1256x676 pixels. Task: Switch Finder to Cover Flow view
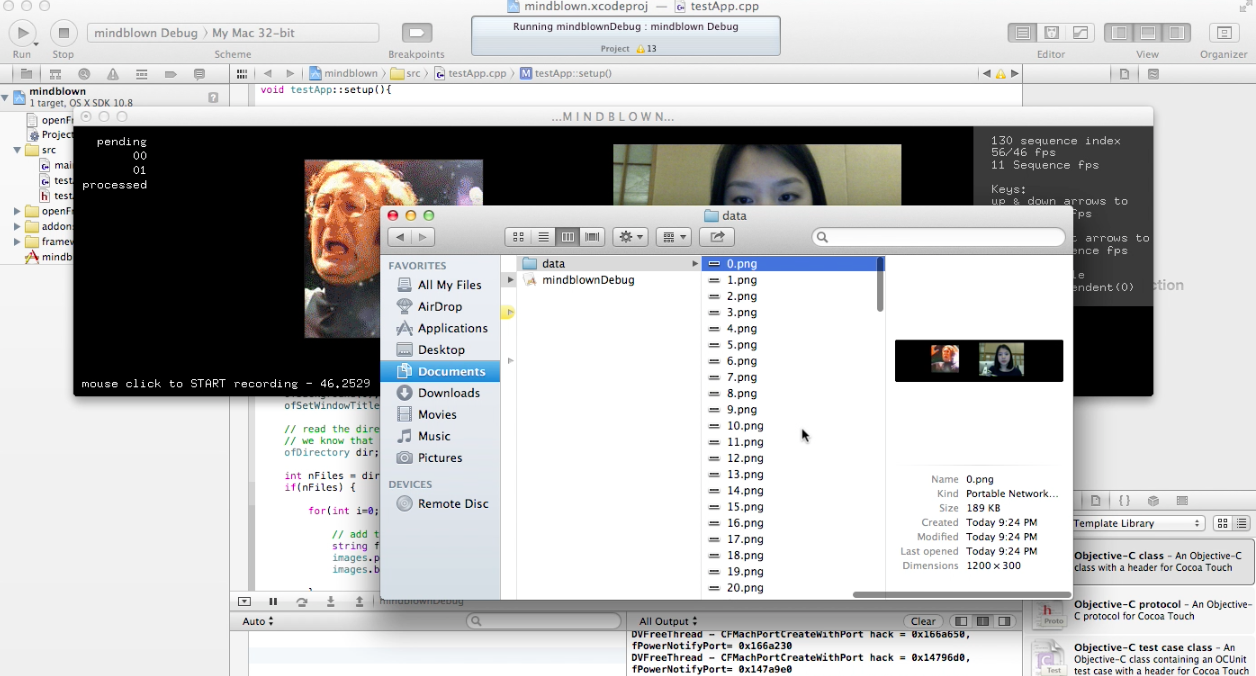(x=592, y=237)
